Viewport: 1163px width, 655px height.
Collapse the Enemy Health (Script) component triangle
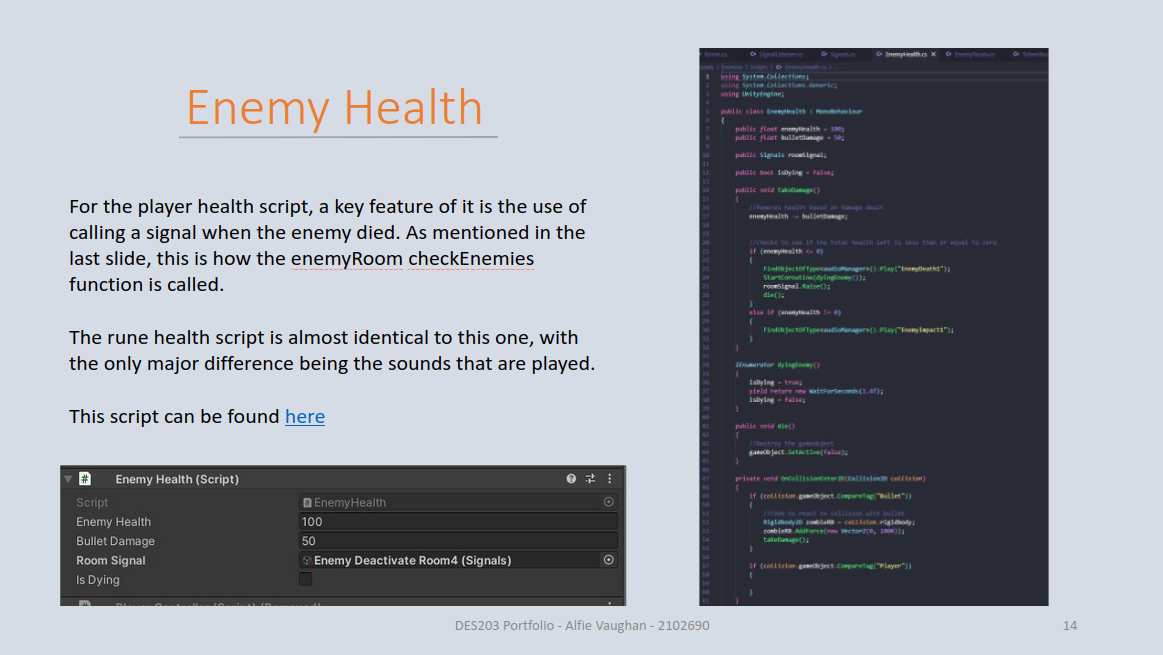click(68, 479)
